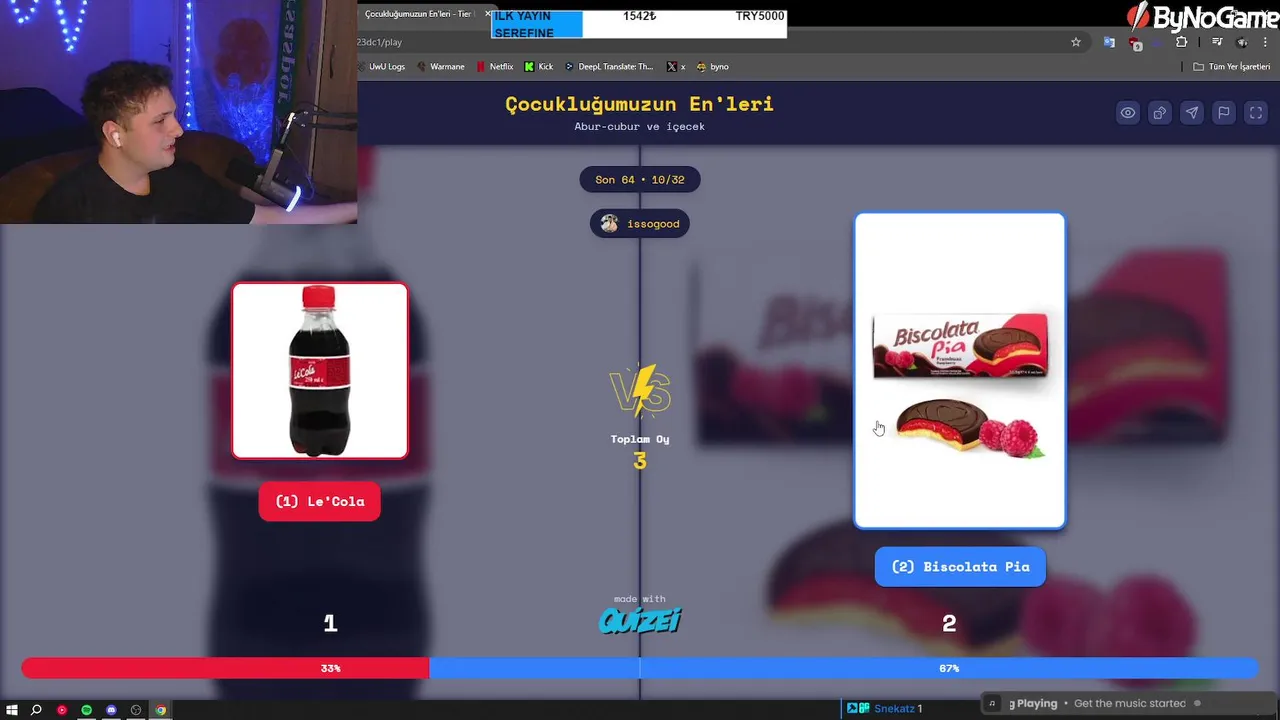Click the copy link icon in header
1280x720 pixels.
pyautogui.click(x=1160, y=113)
